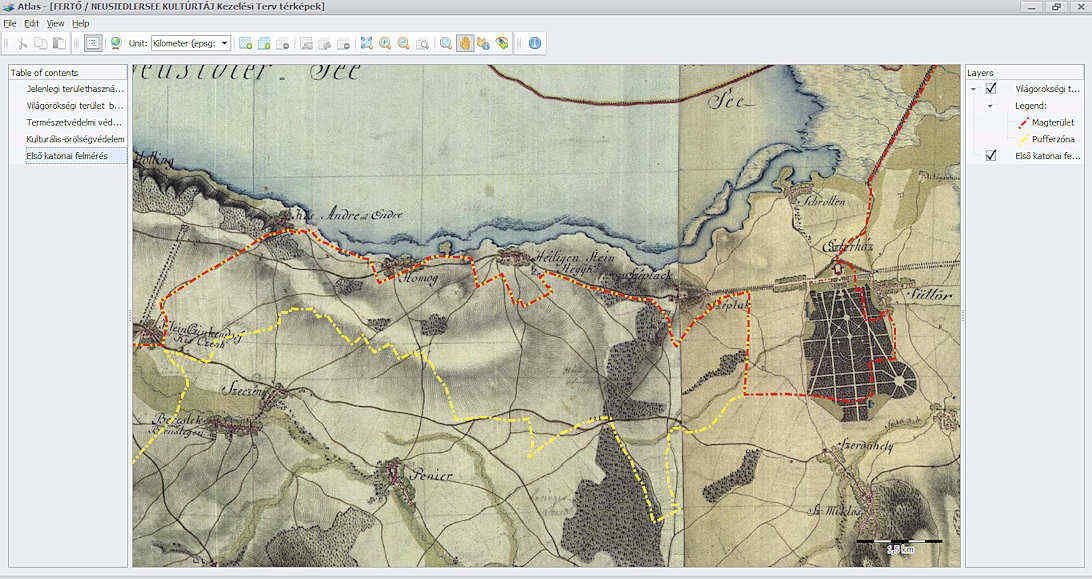This screenshot has width=1092, height=579.
Task: Uncheck the 'Világörökségi t...' layer checkbox
Action: coord(990,88)
